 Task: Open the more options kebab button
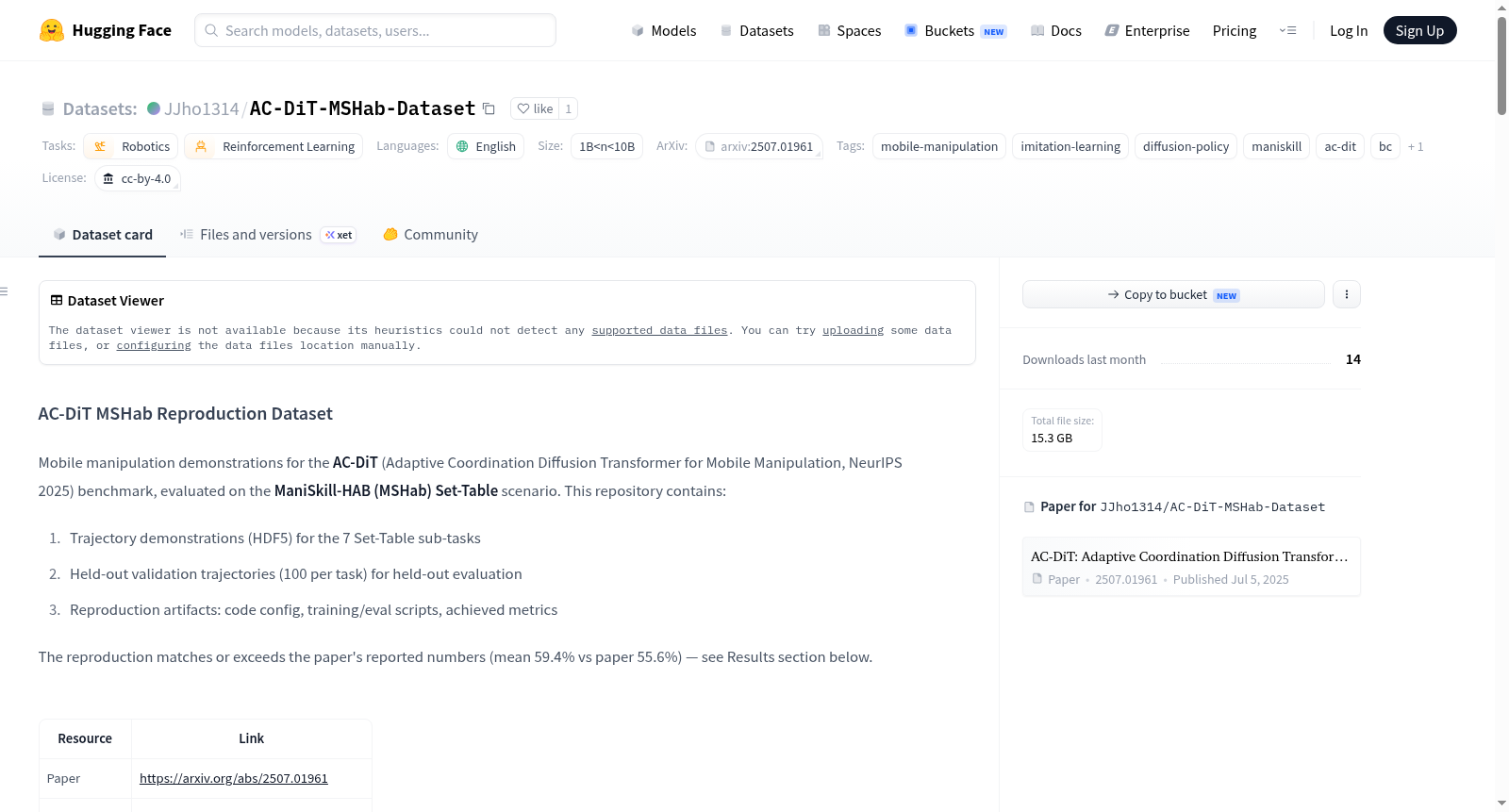1347,294
